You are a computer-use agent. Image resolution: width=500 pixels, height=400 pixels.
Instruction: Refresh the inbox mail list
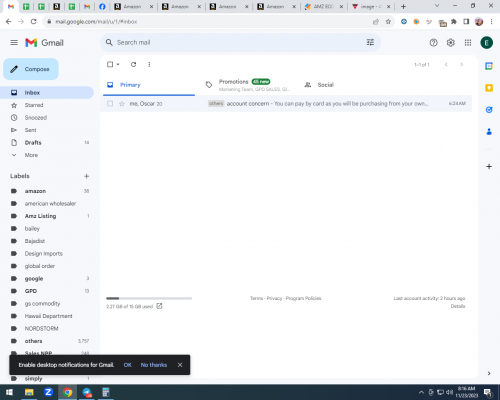tap(133, 64)
